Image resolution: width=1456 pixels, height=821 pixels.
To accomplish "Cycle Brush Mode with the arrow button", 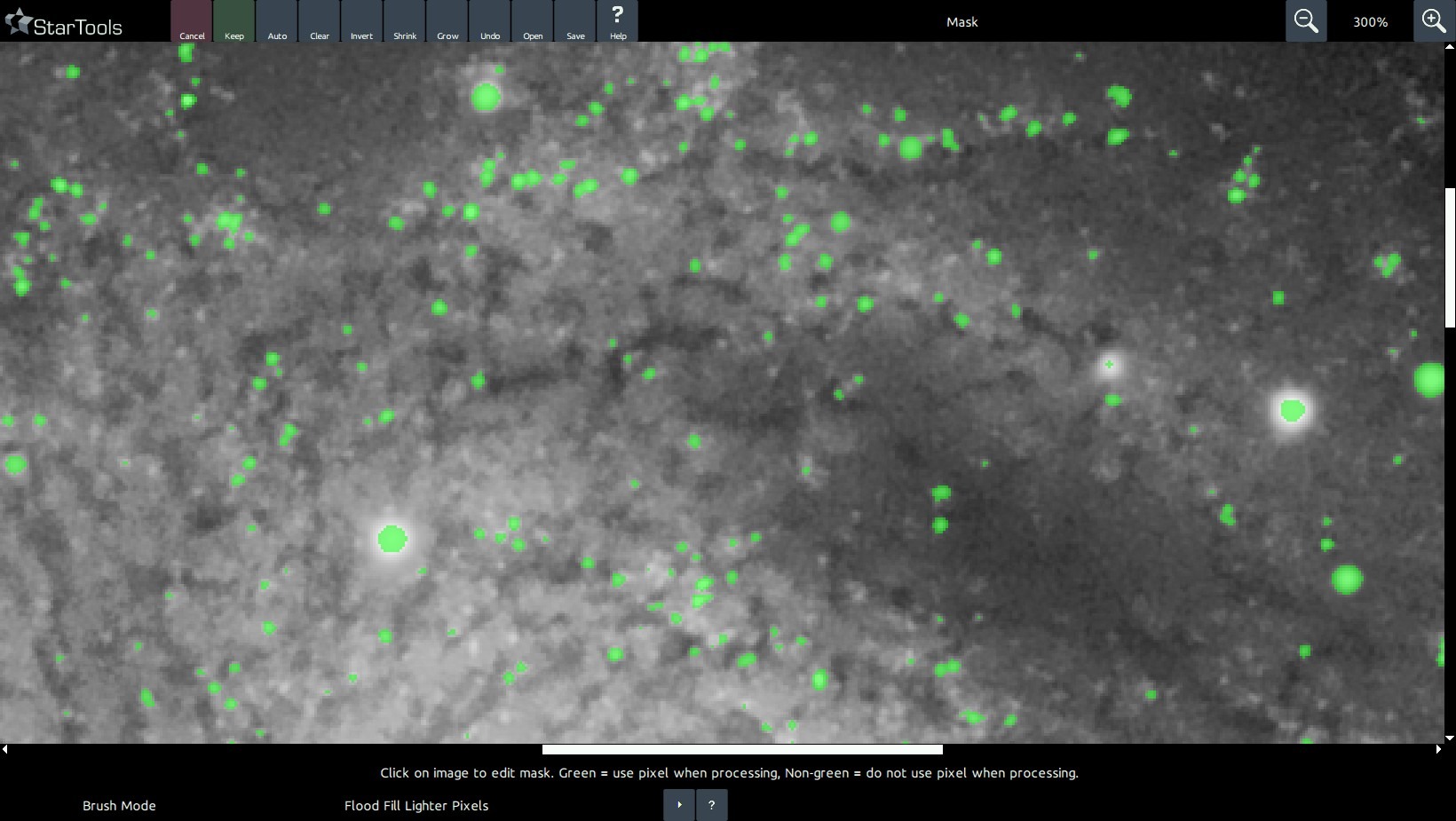I will (679, 805).
